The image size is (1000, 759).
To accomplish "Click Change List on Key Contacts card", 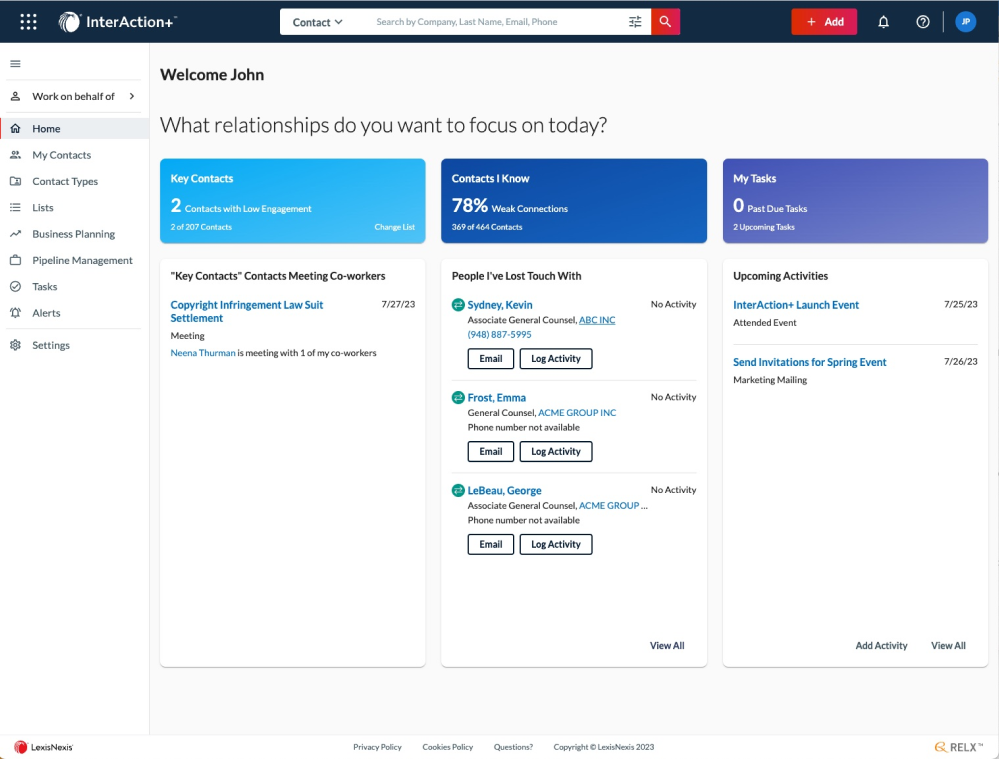I will click(x=394, y=227).
